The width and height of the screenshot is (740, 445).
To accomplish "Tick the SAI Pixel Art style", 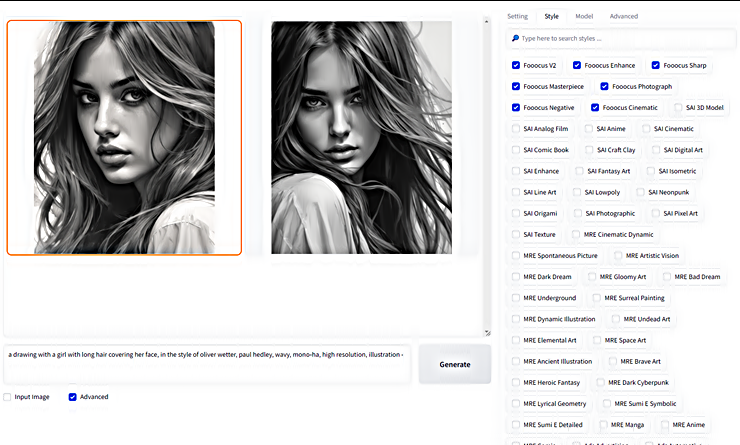I will pos(656,213).
